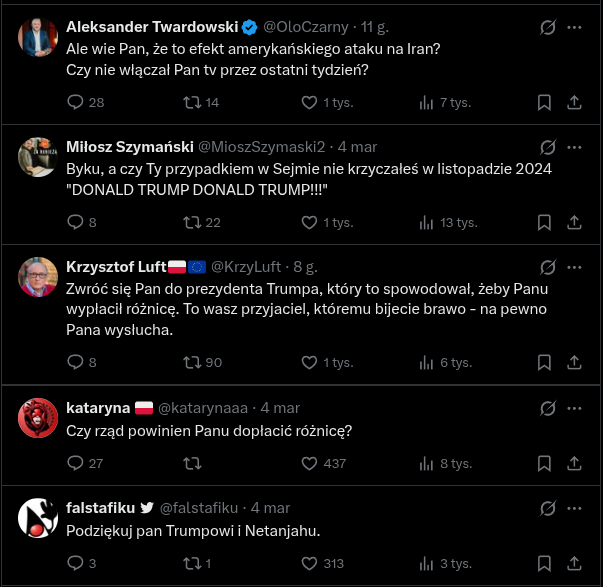Open falstafiku's avatar picture

coord(38,517)
